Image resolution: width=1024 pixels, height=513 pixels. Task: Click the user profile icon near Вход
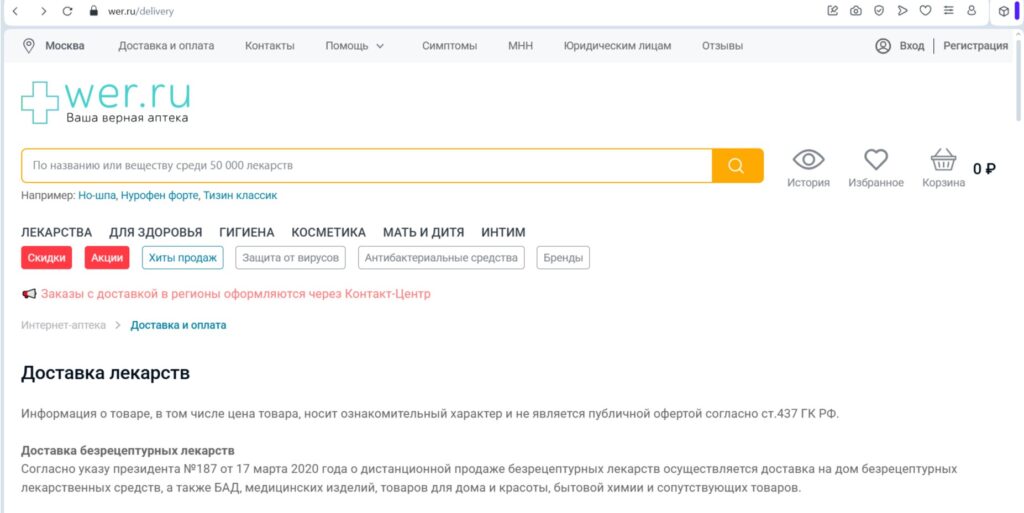883,46
